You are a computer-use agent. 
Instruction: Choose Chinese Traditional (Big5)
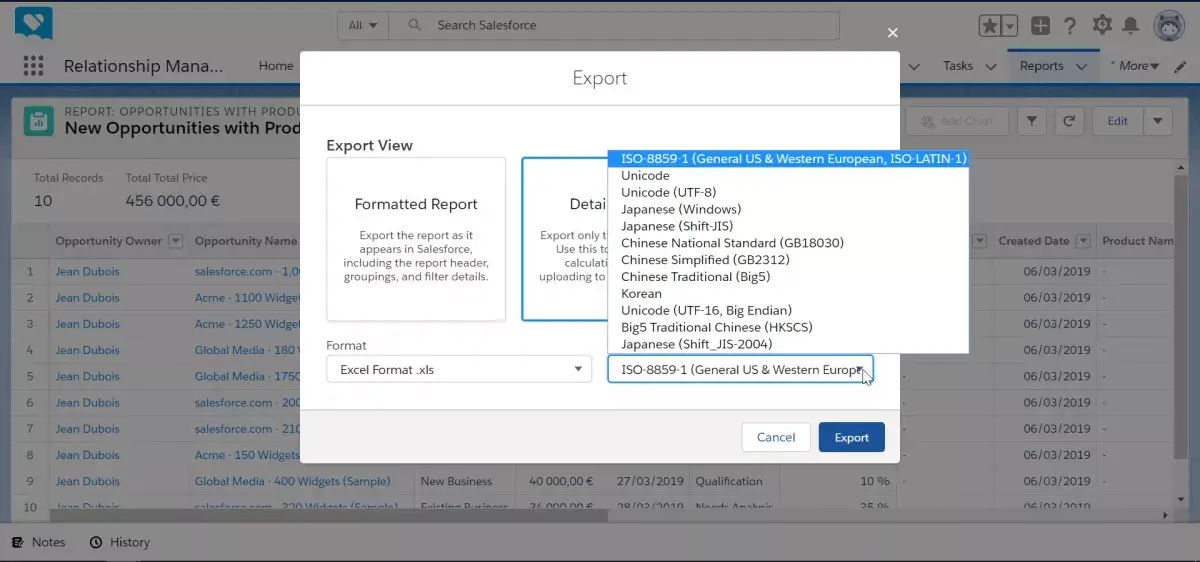[788, 277]
